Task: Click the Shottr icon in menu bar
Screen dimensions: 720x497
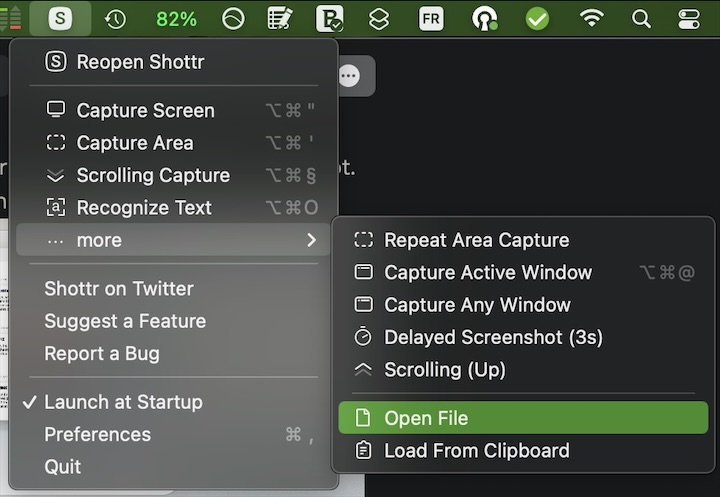Action: 60,19
